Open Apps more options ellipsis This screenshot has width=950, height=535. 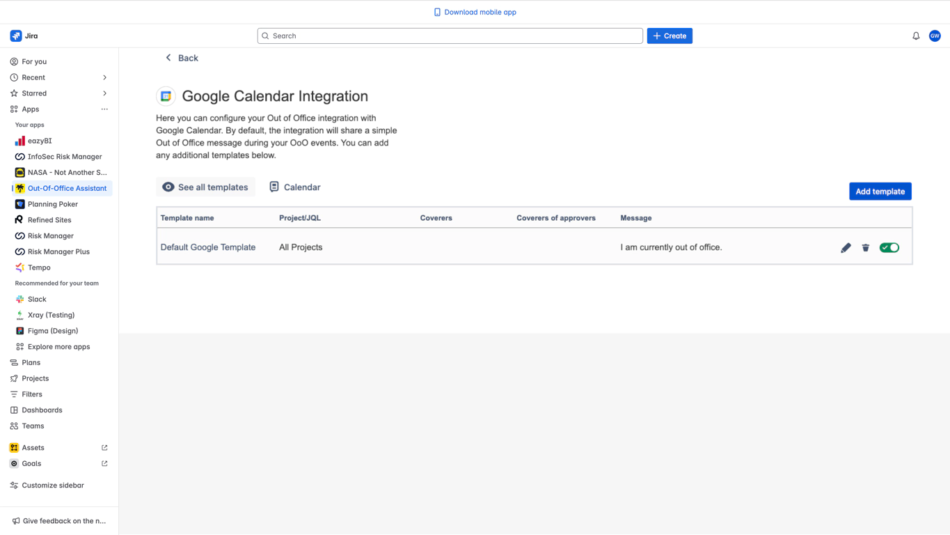[104, 109]
